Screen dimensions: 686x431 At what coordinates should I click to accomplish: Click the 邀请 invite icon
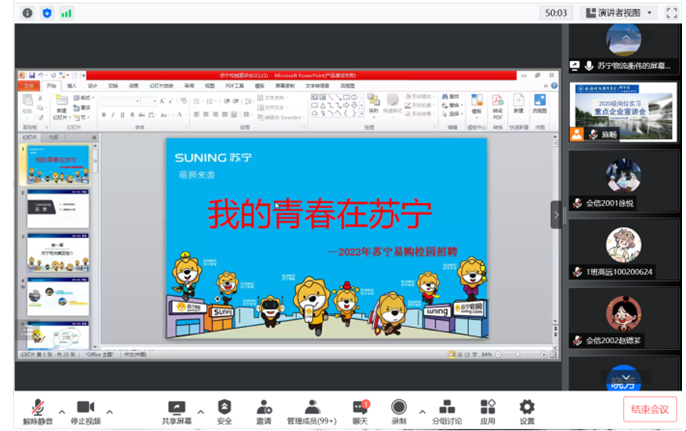pos(264,409)
